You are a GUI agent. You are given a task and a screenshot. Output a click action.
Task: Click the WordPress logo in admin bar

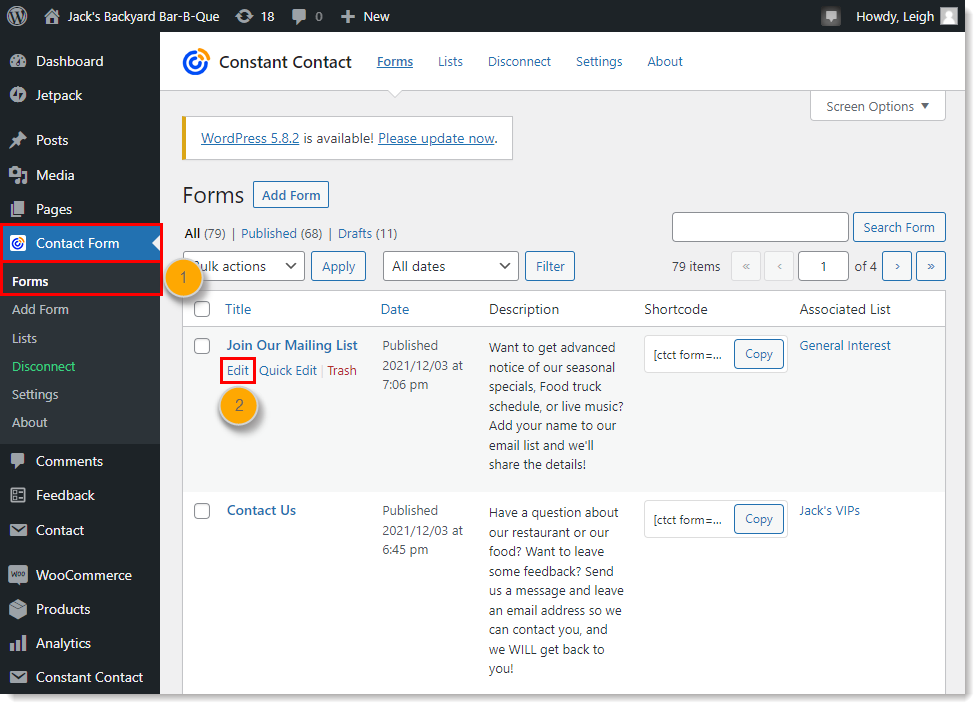(x=17, y=16)
